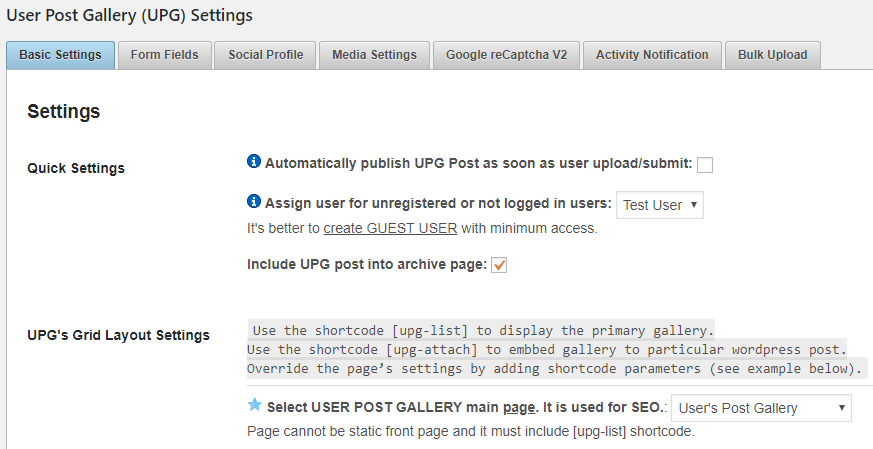873x449 pixels.
Task: Click info icon beside Assign user option
Action: click(254, 202)
